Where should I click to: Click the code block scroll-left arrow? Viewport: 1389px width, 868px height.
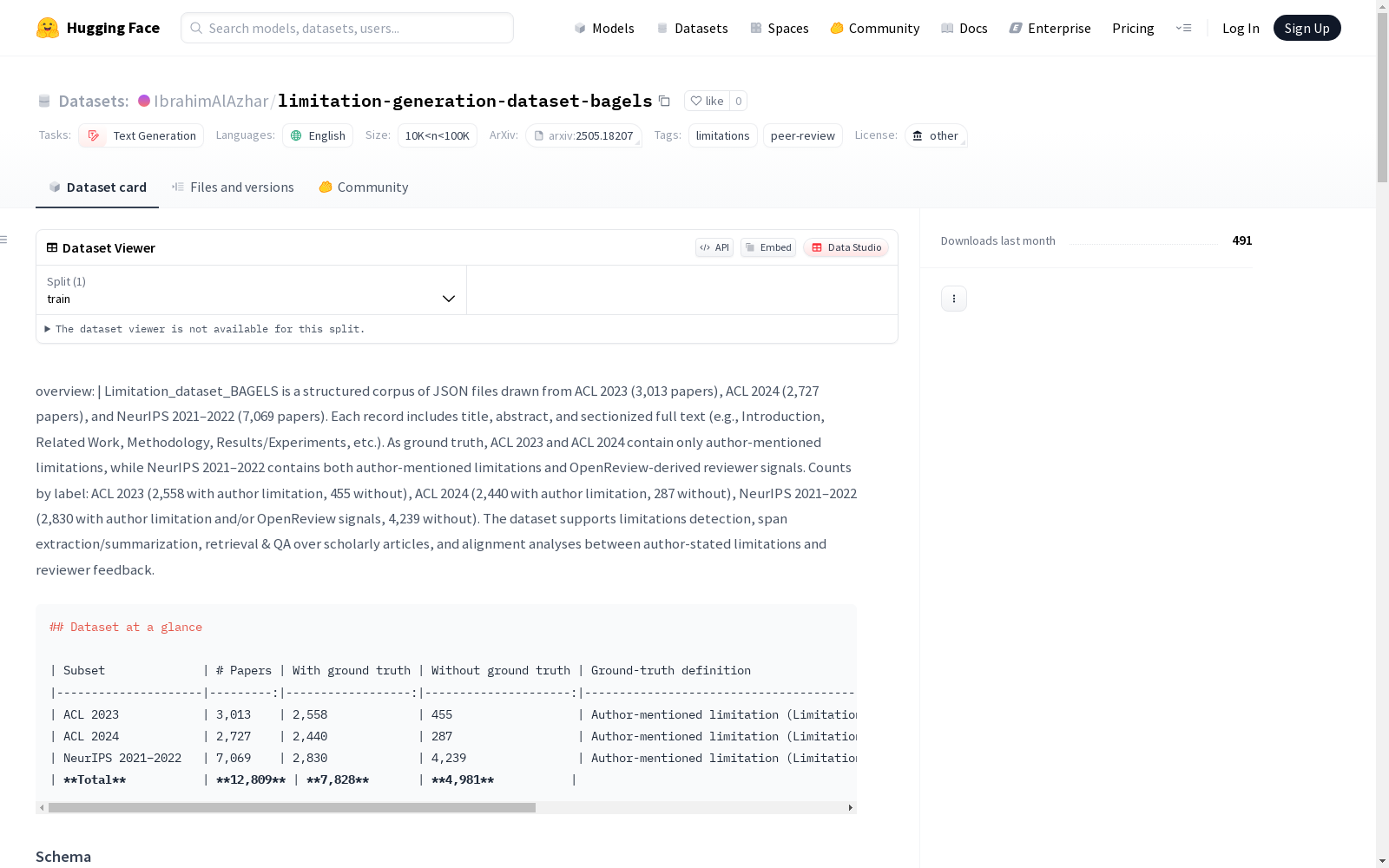tap(42, 807)
